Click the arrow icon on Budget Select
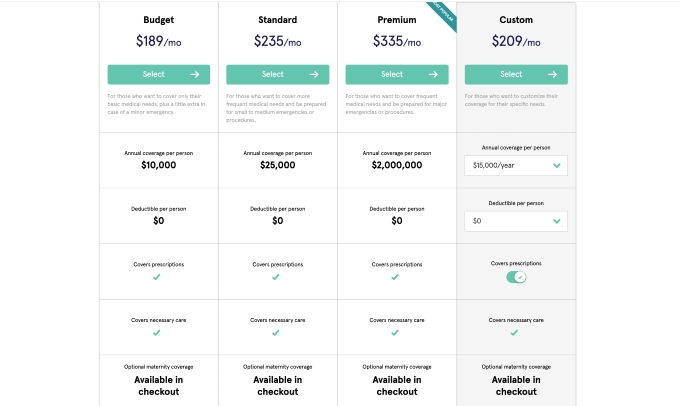Viewport: 680px width, 406px height. click(195, 75)
